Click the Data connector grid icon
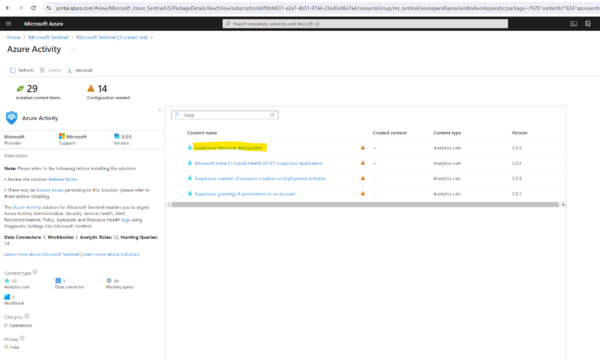600x360 pixels. pyautogui.click(x=58, y=280)
